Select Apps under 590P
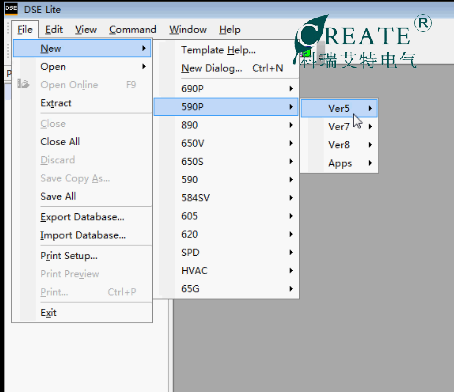This screenshot has width=454, height=392. [339, 163]
